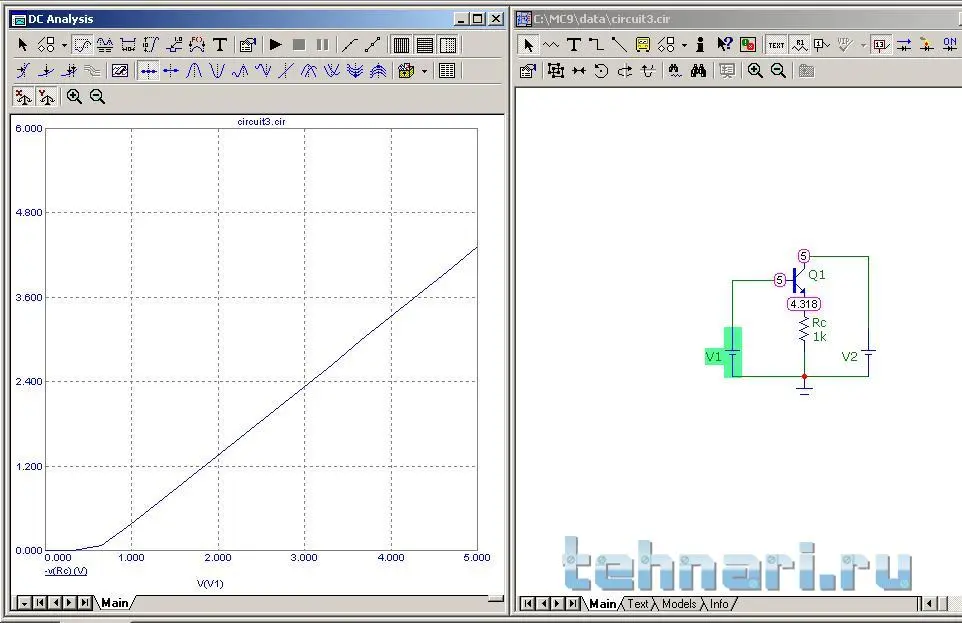The width and height of the screenshot is (962, 623).
Task: Zoom out on the DC Analysis plot
Action: (97, 97)
